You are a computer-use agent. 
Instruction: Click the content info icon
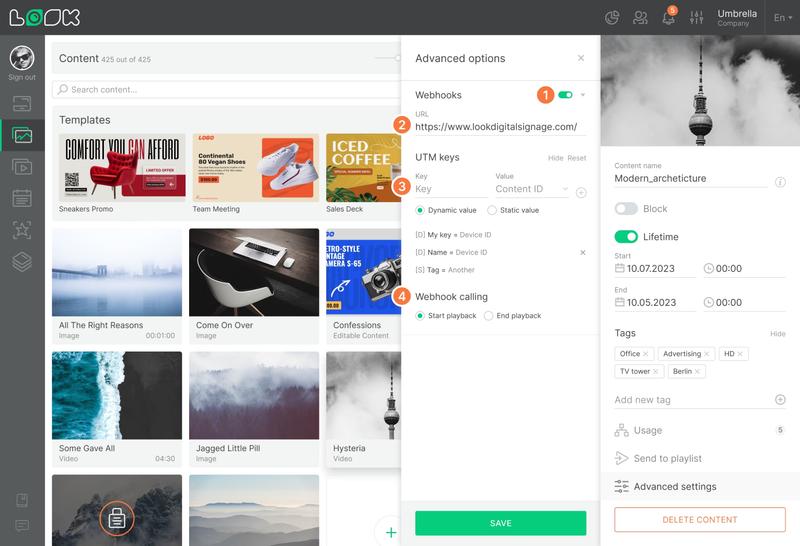780,182
